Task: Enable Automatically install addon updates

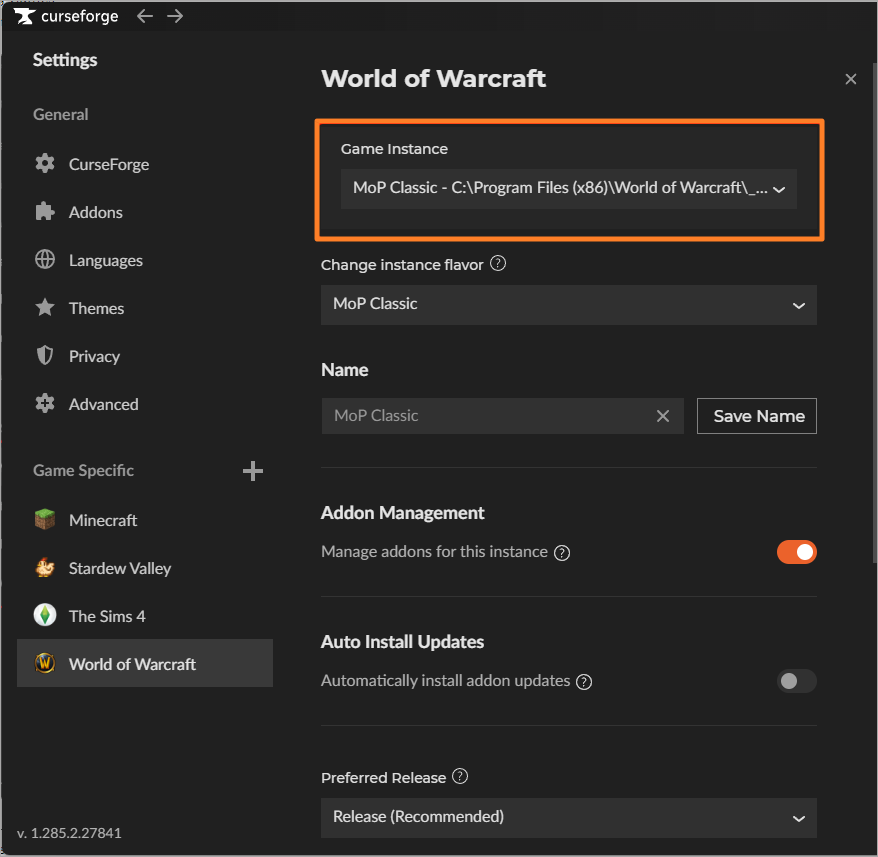Action: [796, 681]
